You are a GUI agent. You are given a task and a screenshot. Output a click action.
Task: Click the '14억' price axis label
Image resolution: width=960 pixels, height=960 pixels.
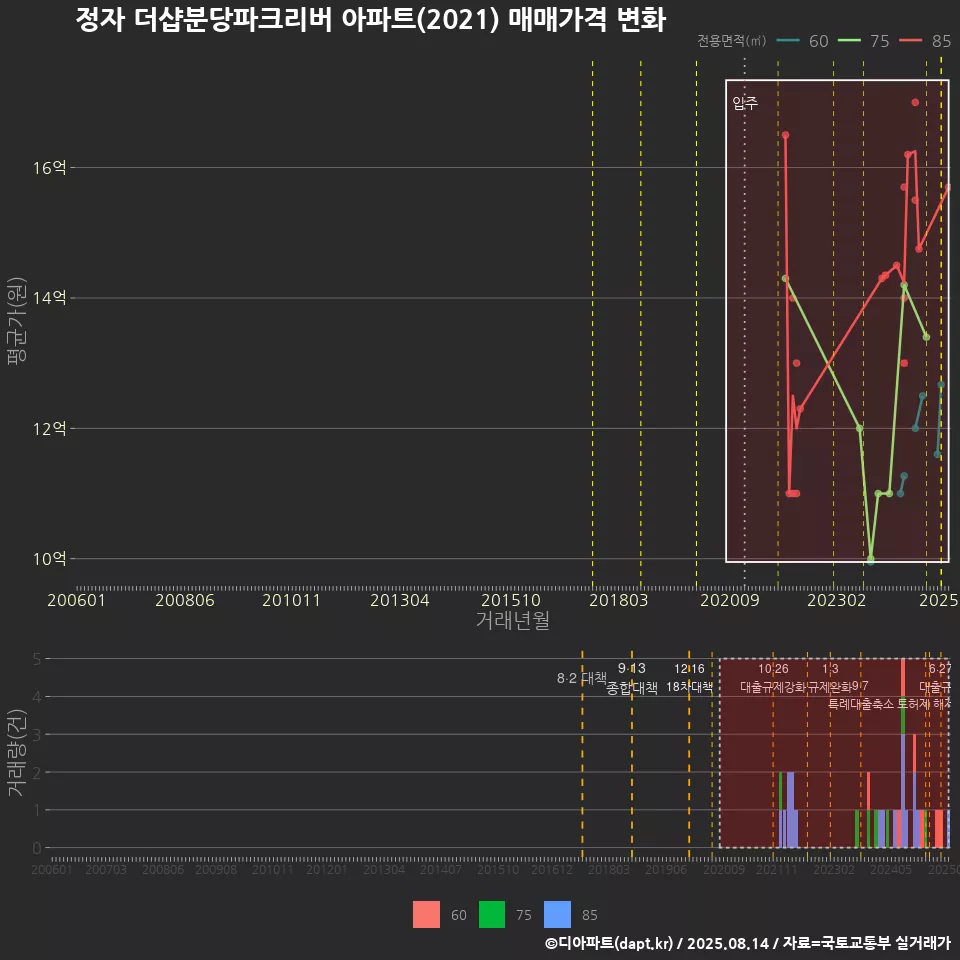click(49, 298)
